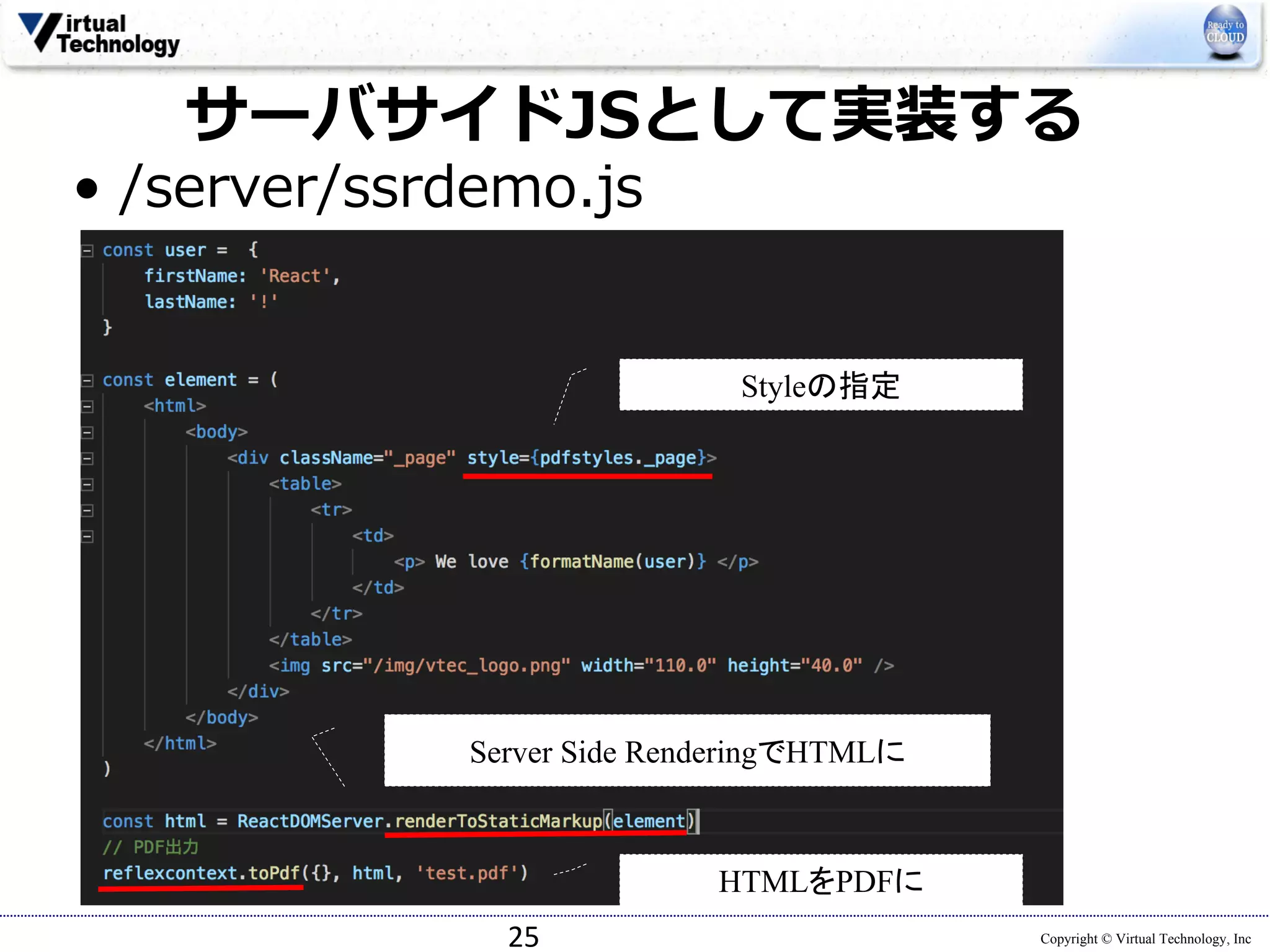Collapse the <html> tag fold
Image resolution: width=1270 pixels, height=952 pixels.
tap(87, 407)
